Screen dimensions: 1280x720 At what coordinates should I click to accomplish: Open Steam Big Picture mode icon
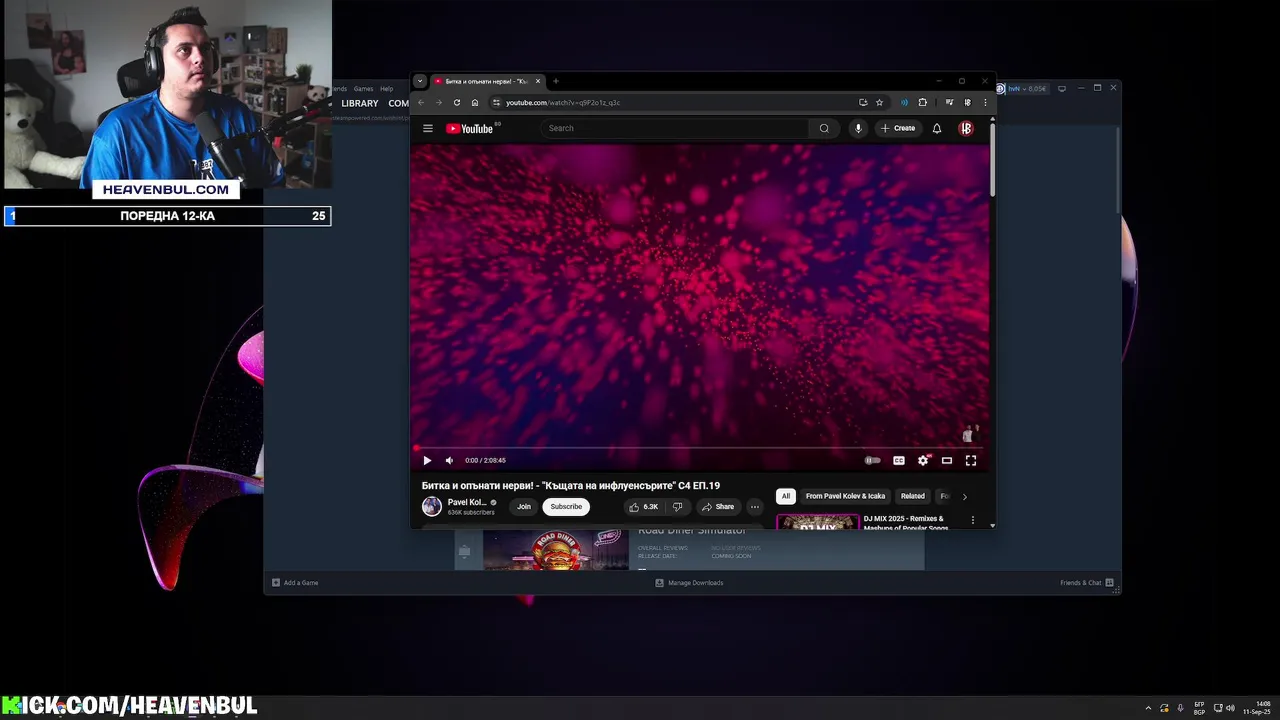pos(1062,88)
